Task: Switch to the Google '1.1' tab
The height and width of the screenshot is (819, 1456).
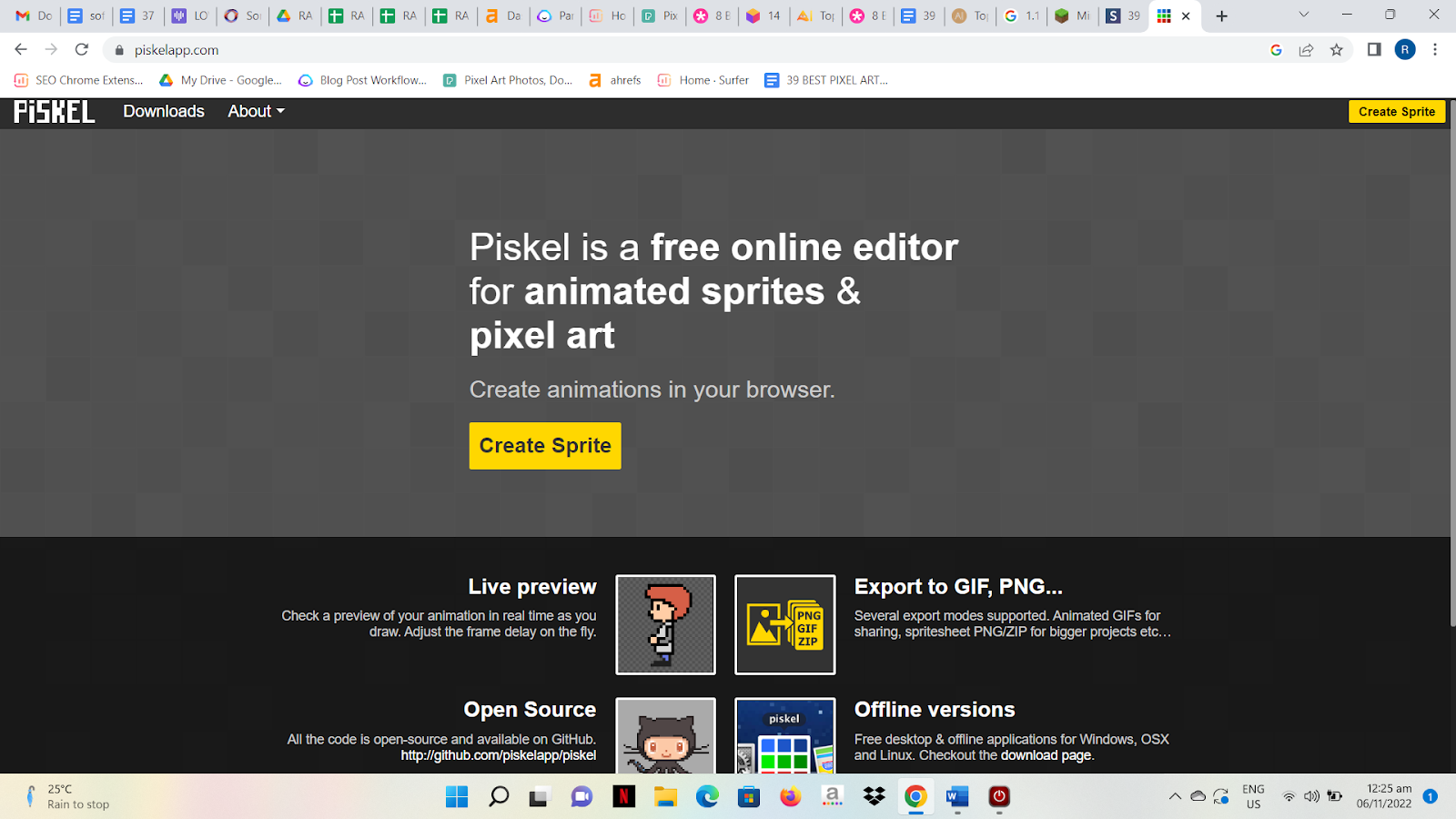Action: click(x=1021, y=15)
